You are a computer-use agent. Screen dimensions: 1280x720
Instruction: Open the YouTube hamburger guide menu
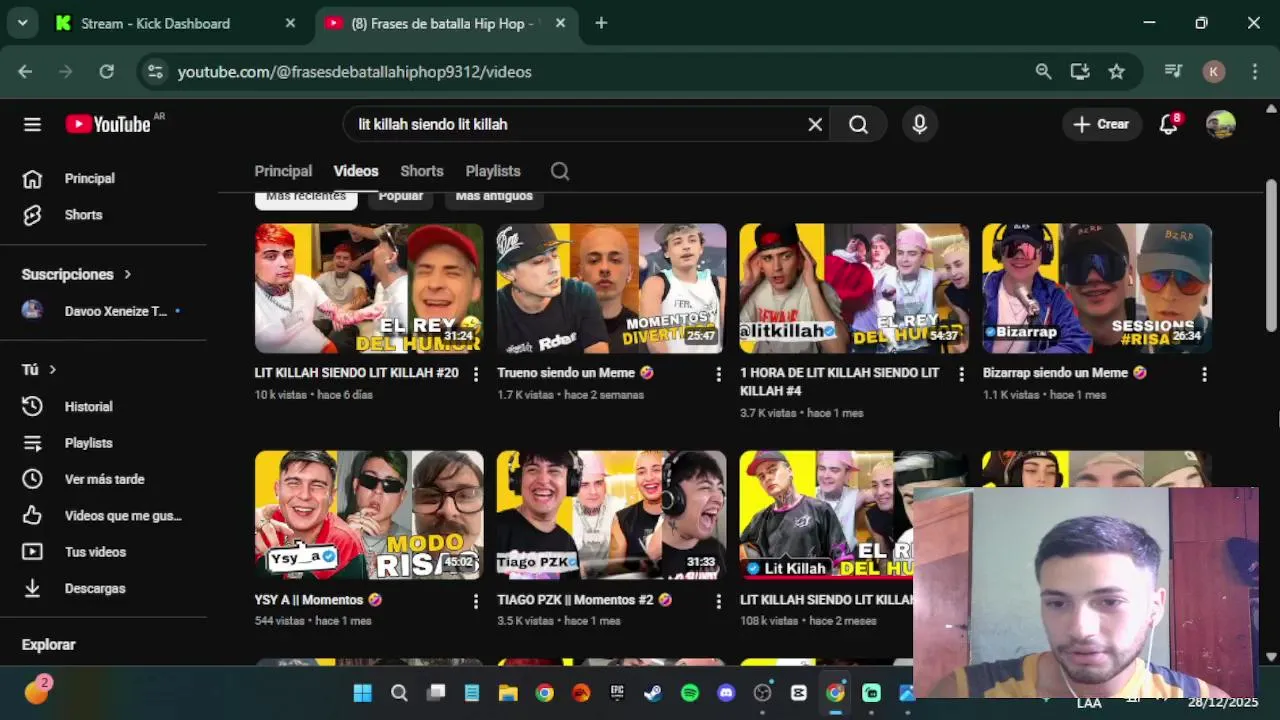click(32, 124)
